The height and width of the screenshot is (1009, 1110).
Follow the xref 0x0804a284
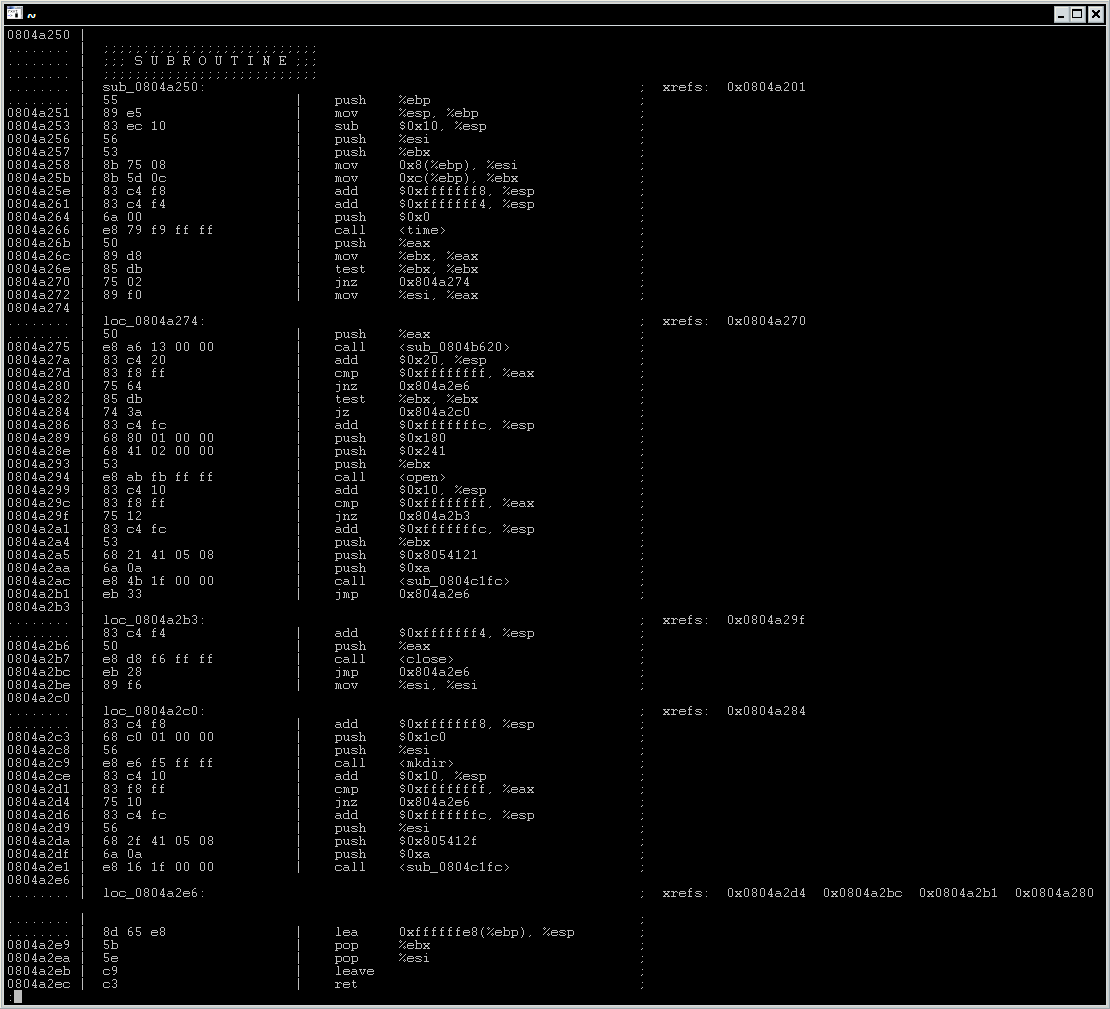coord(766,711)
